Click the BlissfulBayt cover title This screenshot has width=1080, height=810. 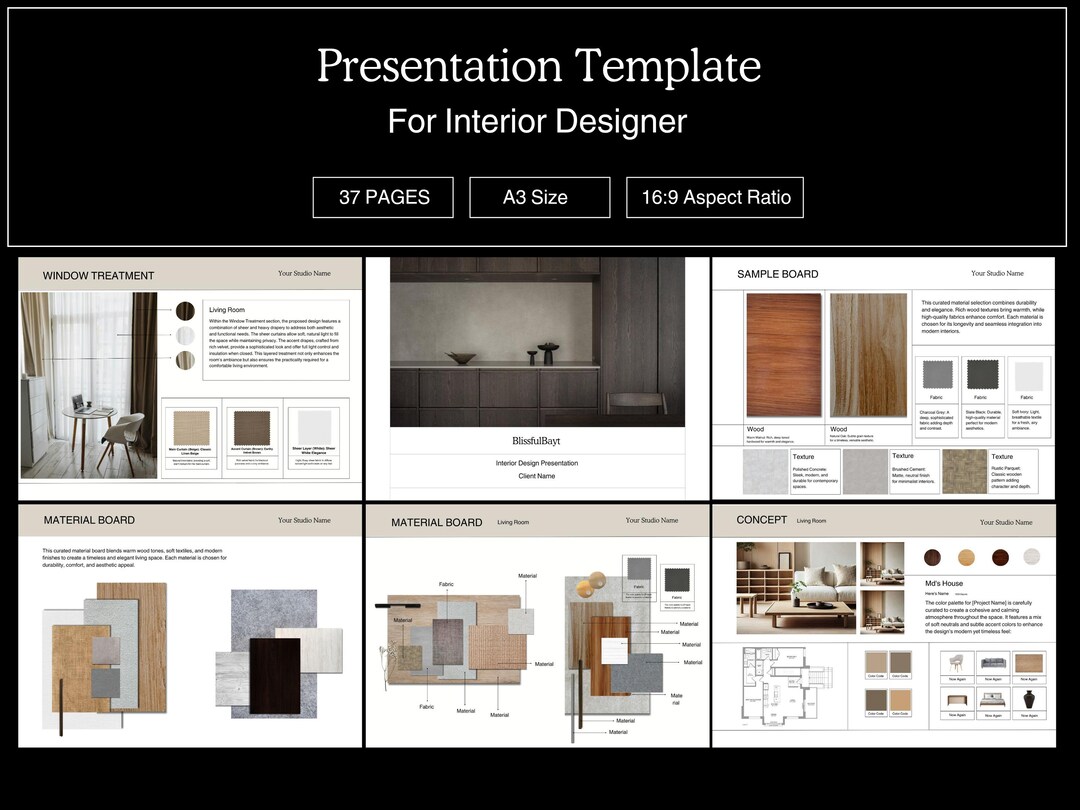[x=538, y=441]
